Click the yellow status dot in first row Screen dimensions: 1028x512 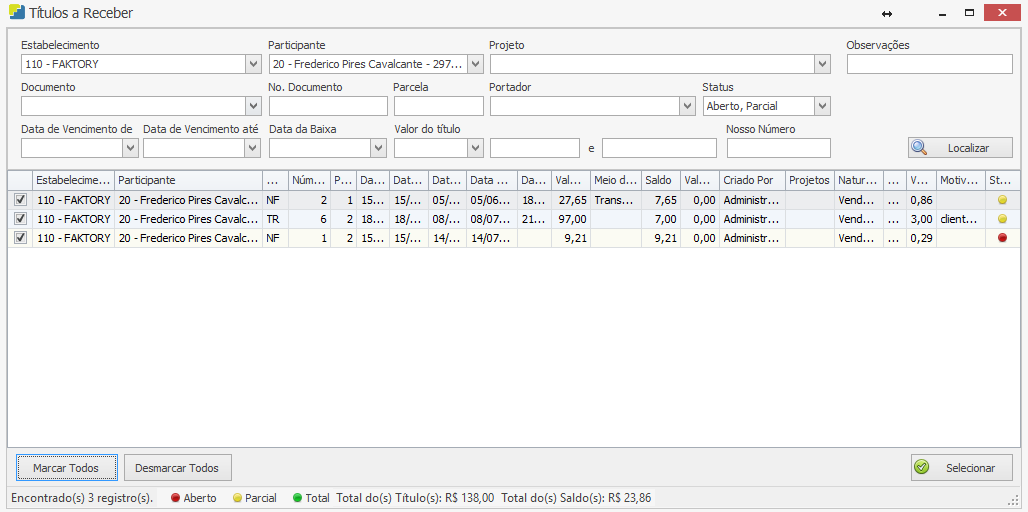coord(1002,200)
